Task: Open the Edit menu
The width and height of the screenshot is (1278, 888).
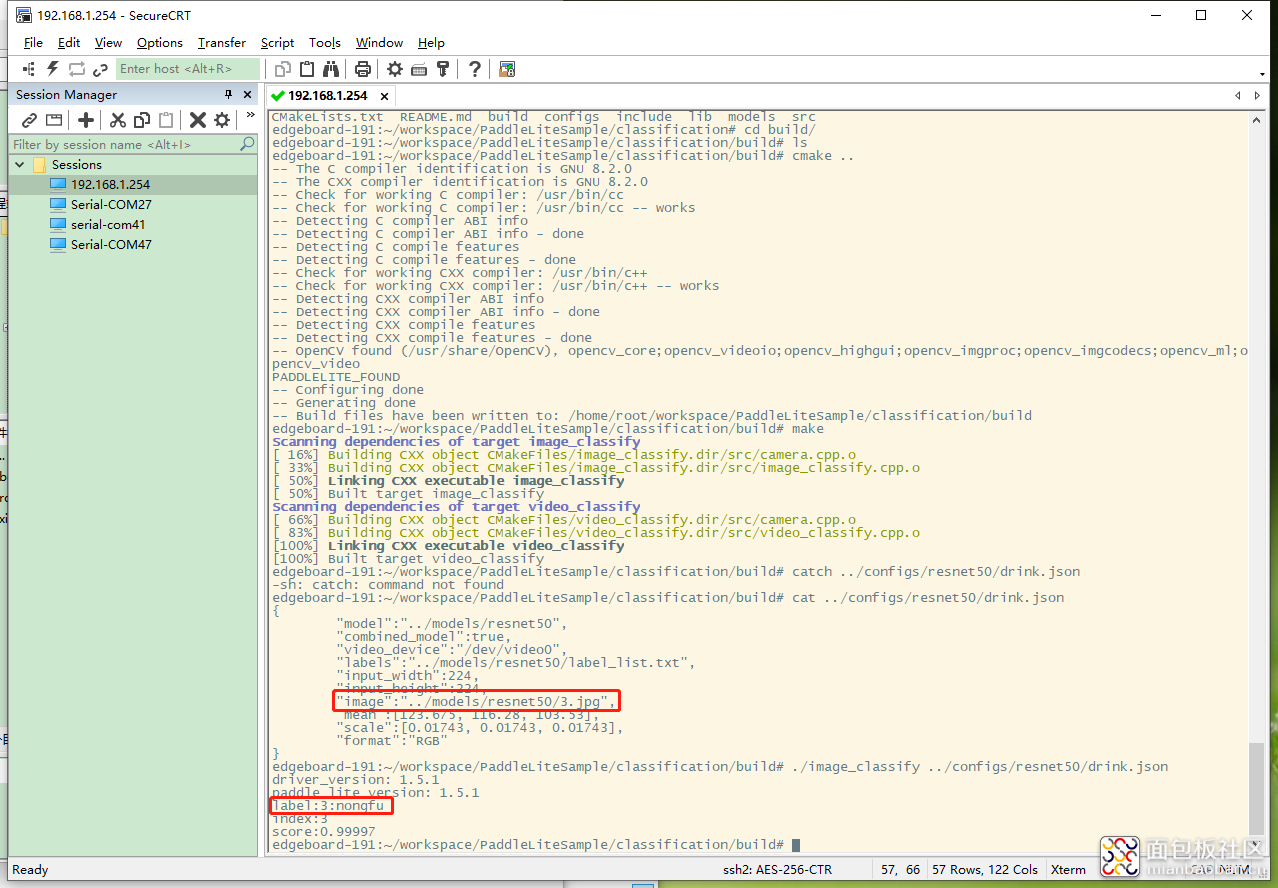Action: coord(69,43)
